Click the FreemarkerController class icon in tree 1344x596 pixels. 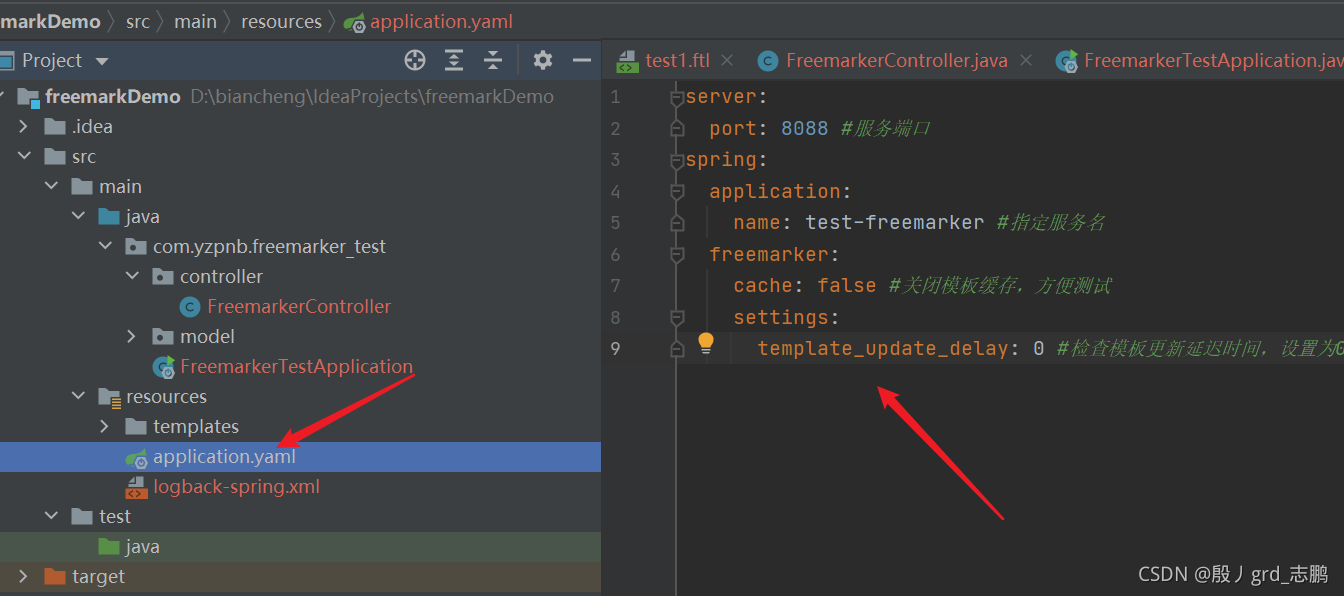(190, 307)
